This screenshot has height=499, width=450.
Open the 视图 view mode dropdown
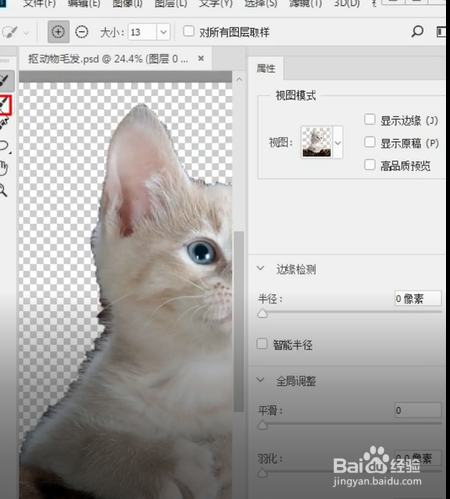tap(338, 143)
